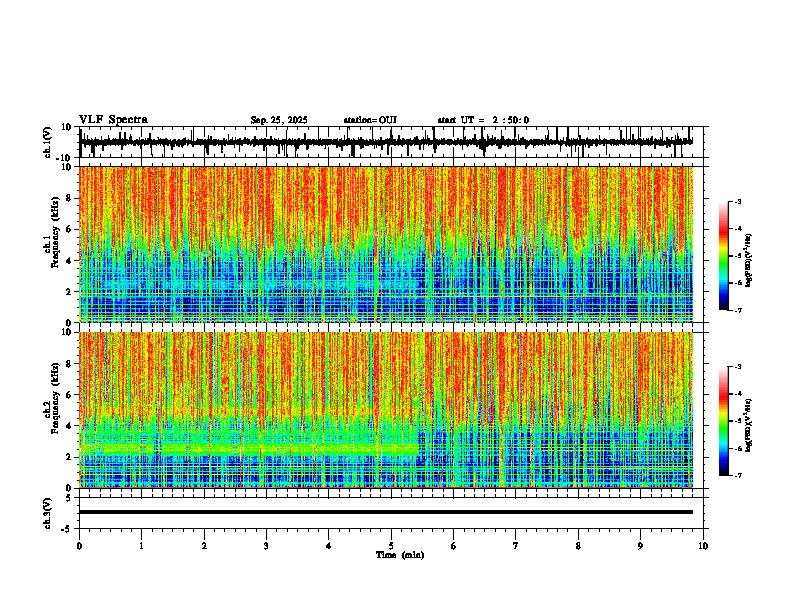Click the 'ch.3(V)' axis label
The width and height of the screenshot is (792, 612).
coord(48,513)
